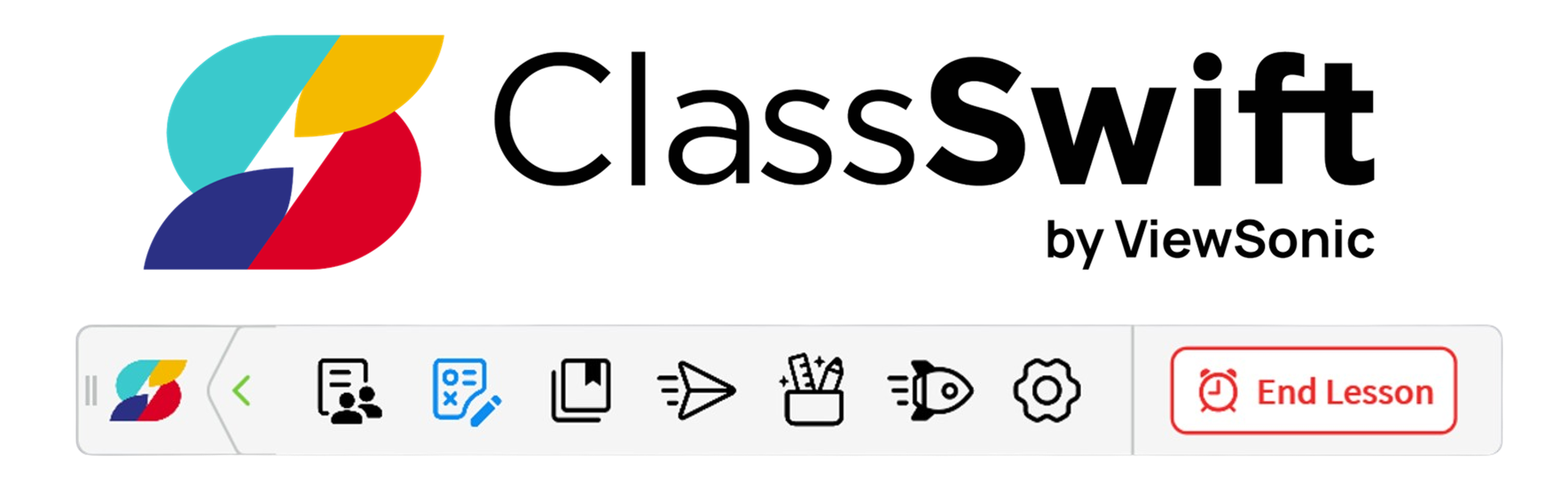Click the large ClassSwift lightning S emblem
This screenshot has width=1568, height=496.
(294, 152)
